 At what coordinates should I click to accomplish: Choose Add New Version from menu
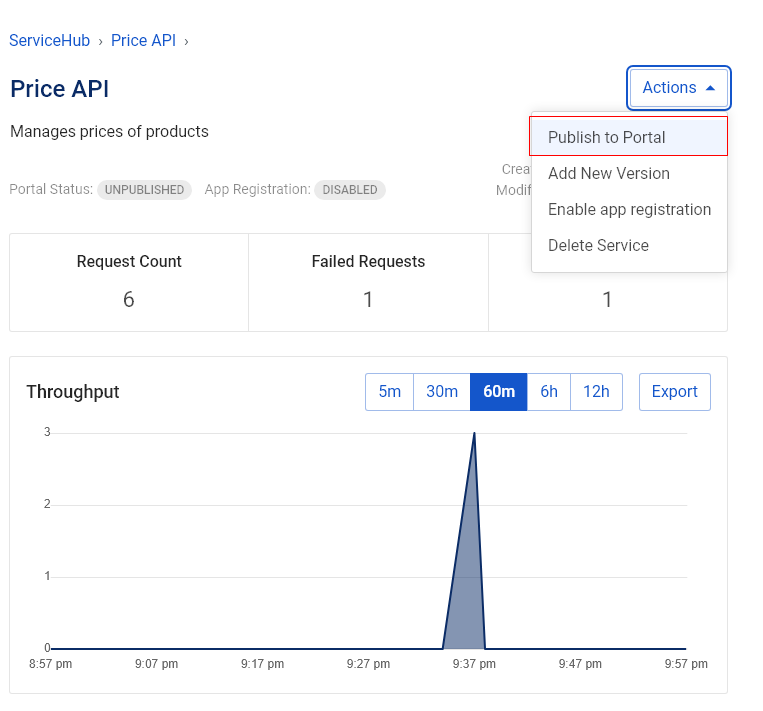click(x=629, y=173)
